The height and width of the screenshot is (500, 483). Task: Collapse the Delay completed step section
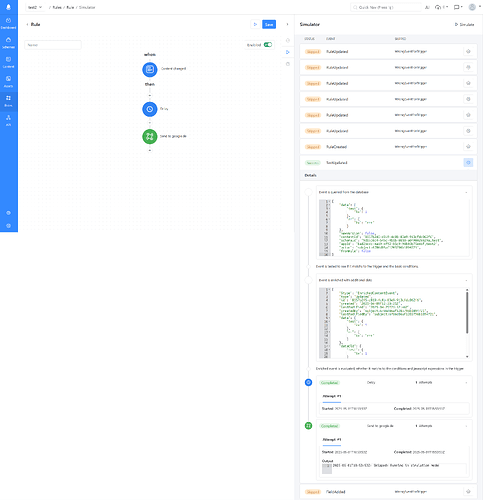(x=466, y=383)
